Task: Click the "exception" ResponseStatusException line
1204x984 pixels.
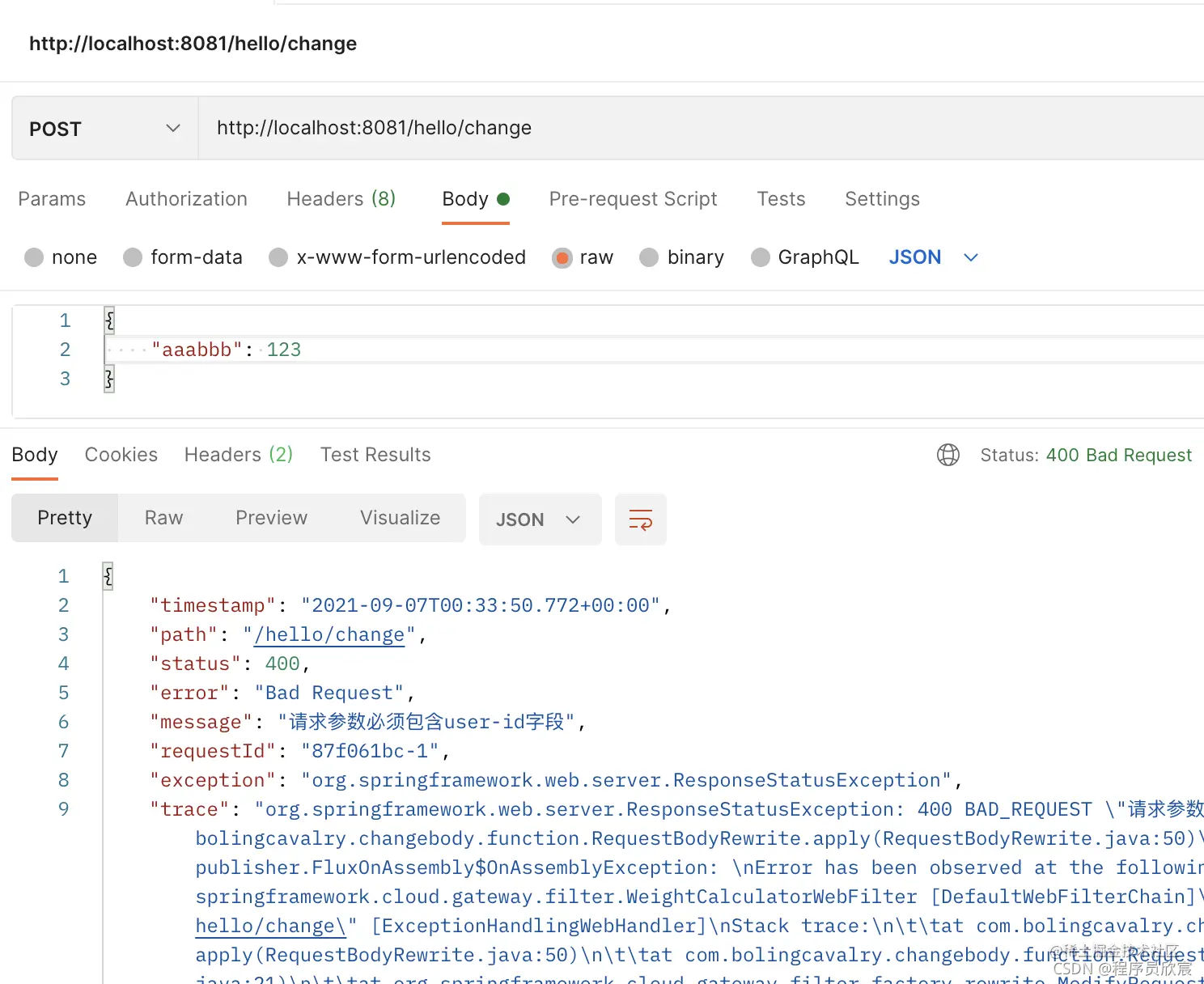Action: tap(556, 780)
